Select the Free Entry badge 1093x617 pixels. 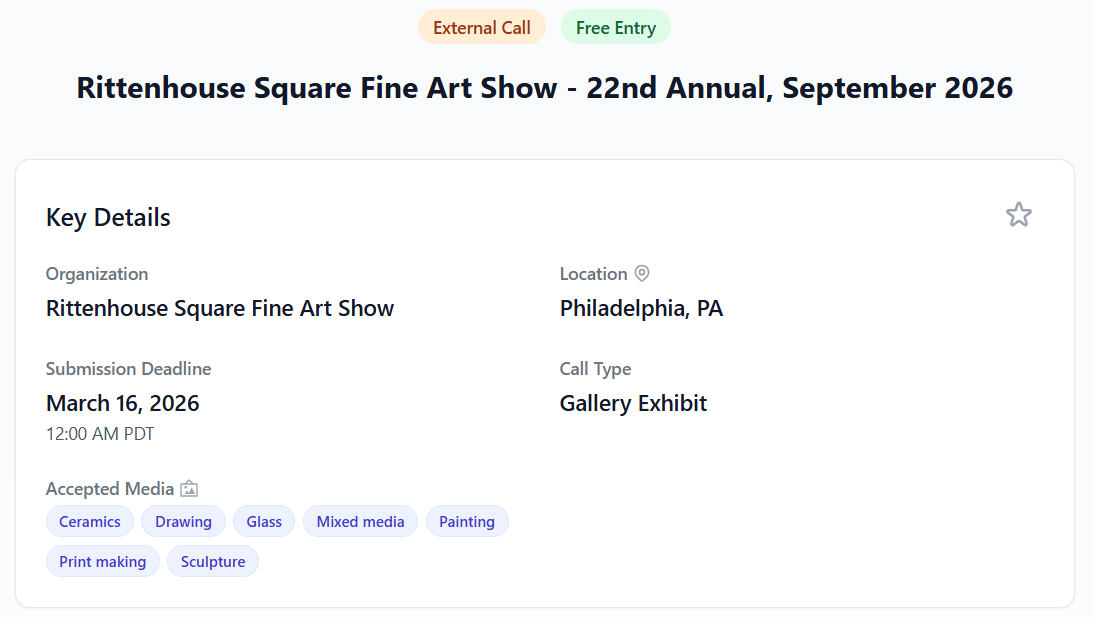coord(615,27)
